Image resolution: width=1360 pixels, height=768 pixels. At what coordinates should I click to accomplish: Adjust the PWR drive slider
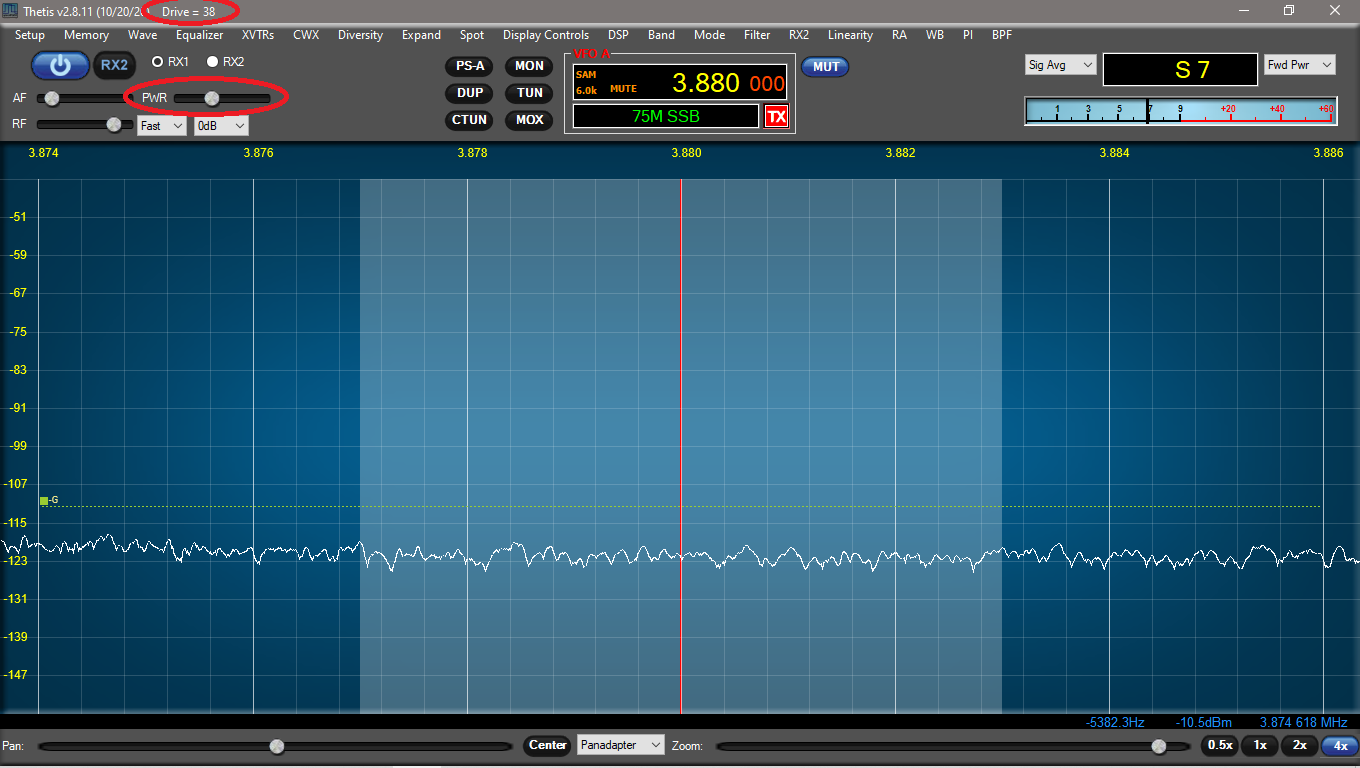coord(222,98)
